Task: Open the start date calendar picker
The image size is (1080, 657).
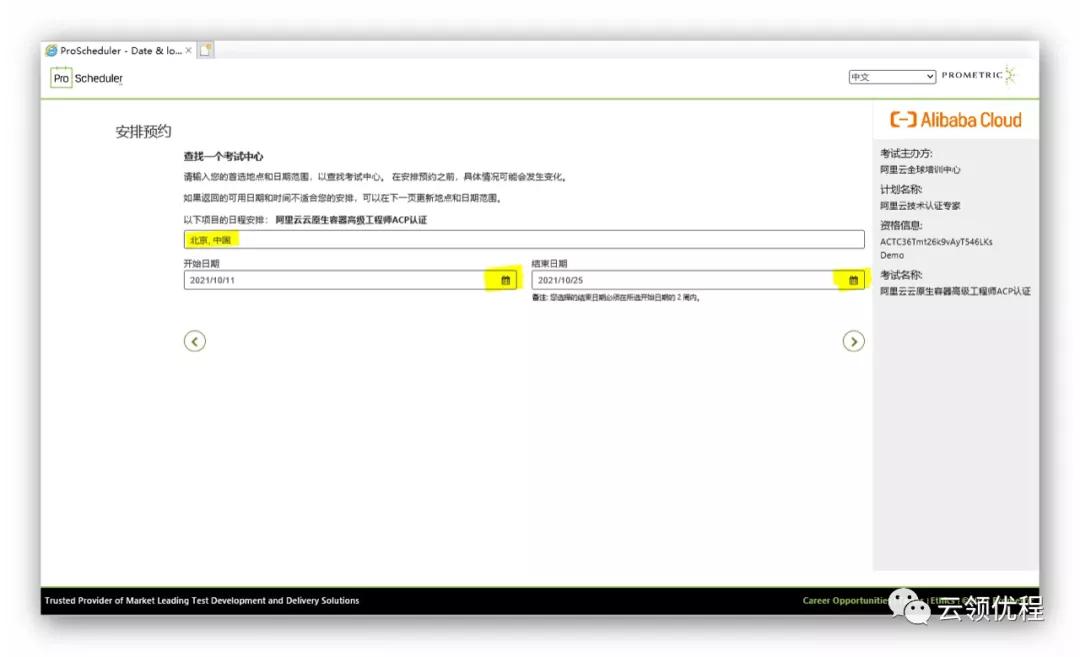Action: point(506,280)
